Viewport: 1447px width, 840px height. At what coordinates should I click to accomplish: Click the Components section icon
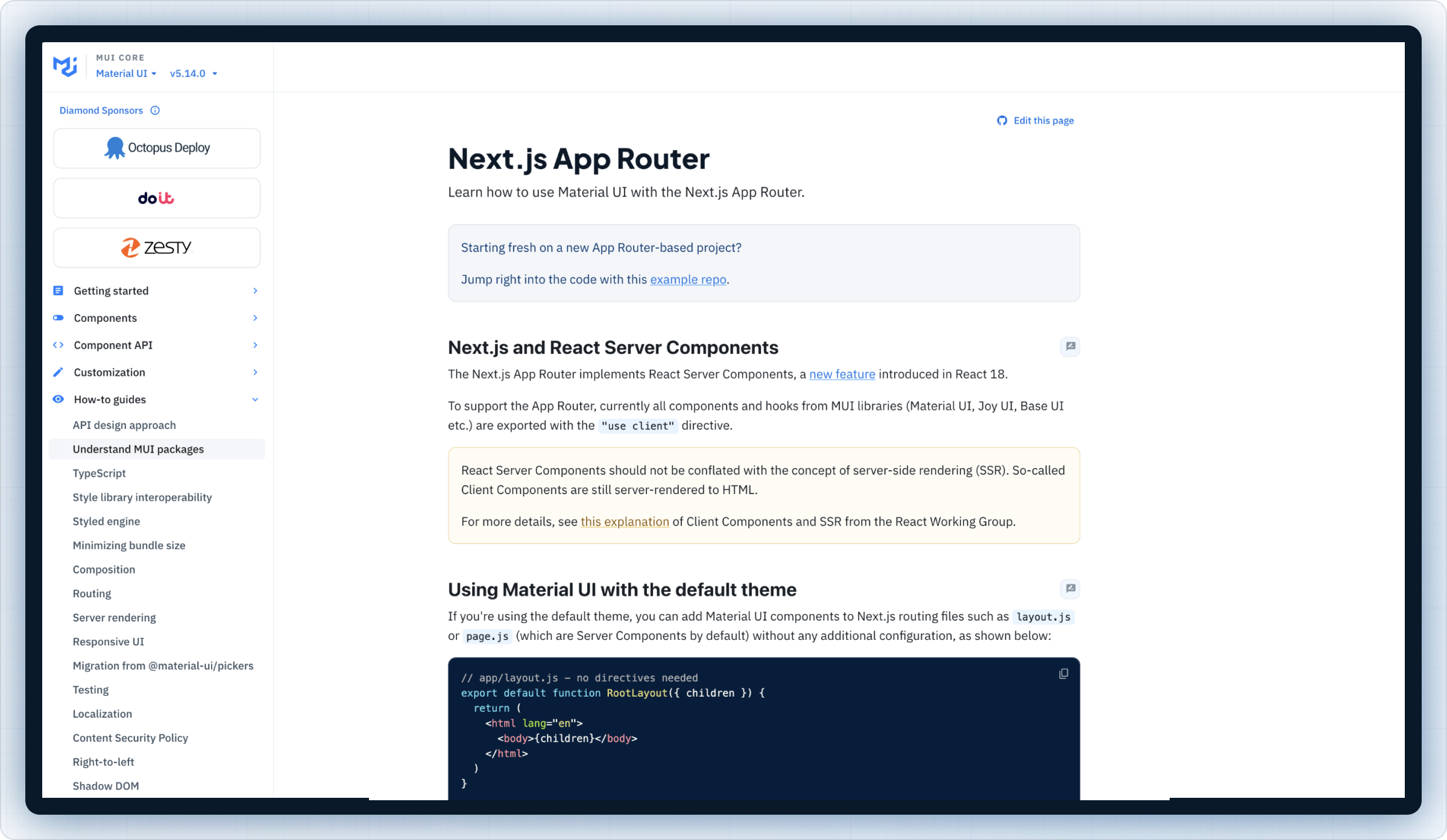coord(58,317)
